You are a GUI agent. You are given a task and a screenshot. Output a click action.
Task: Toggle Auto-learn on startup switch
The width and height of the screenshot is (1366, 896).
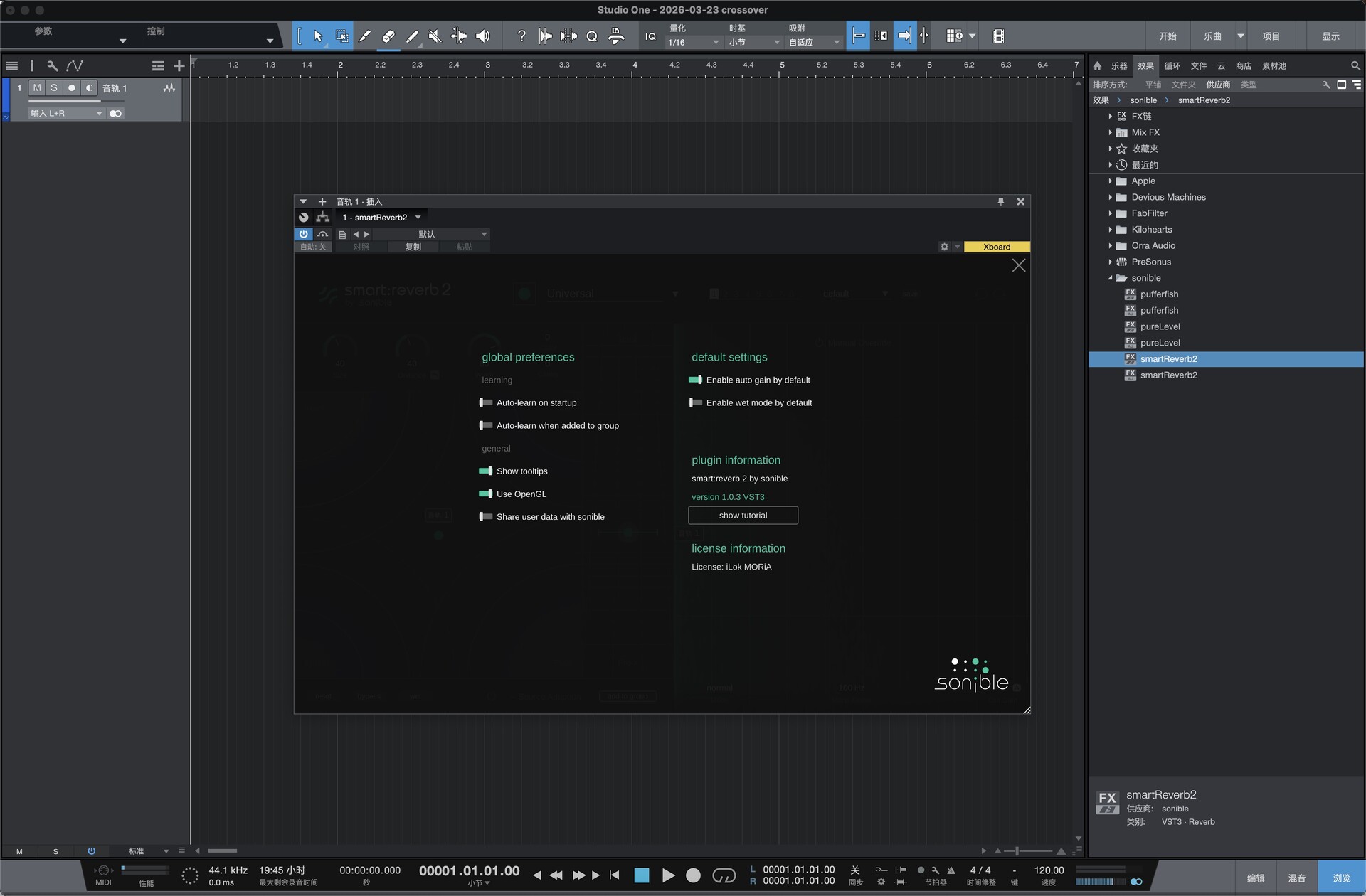tap(486, 402)
